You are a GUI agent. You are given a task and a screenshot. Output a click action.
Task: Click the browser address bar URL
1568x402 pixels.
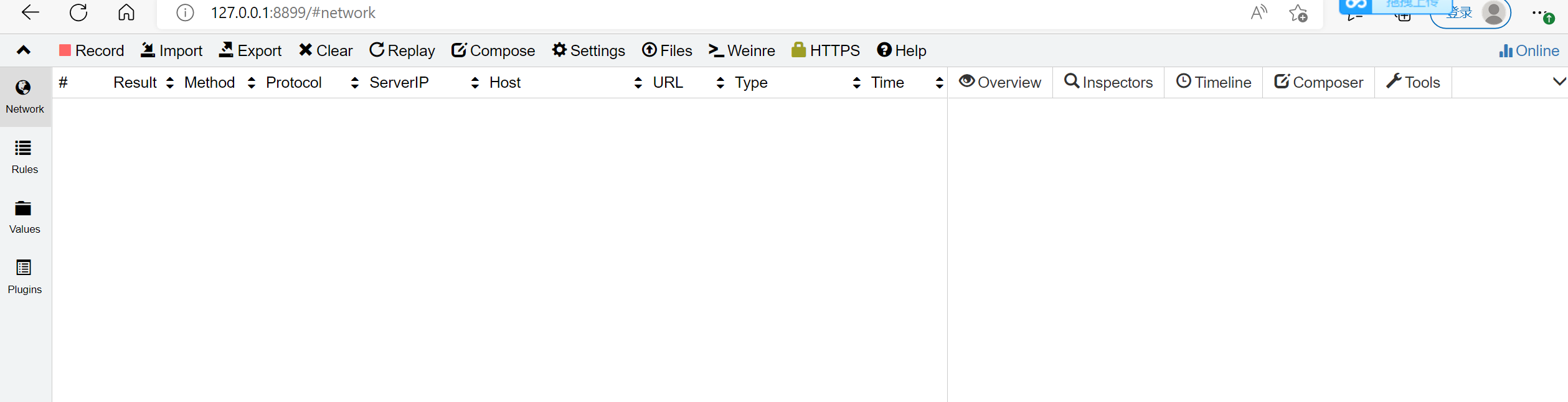click(293, 13)
